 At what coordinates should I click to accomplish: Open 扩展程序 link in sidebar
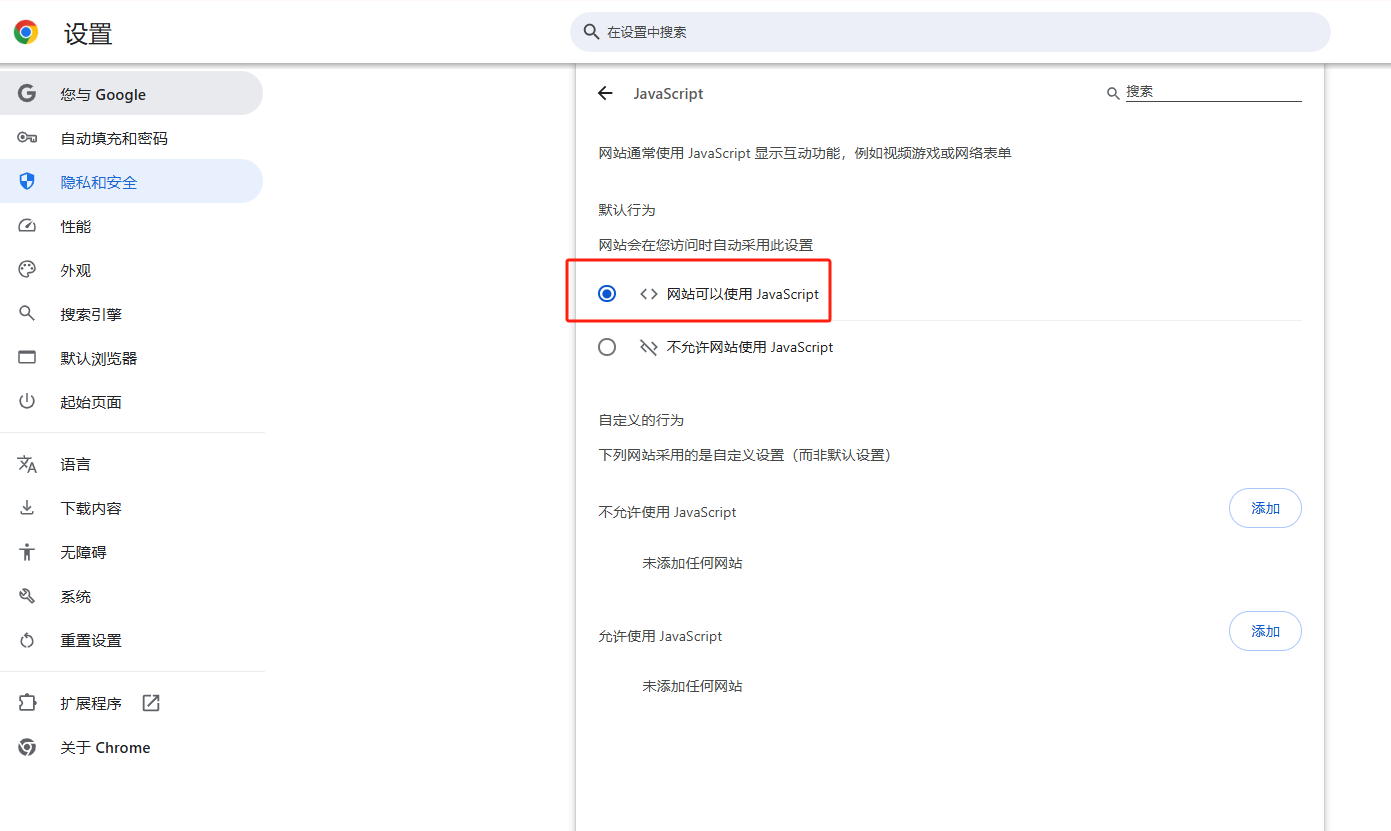click(x=131, y=703)
